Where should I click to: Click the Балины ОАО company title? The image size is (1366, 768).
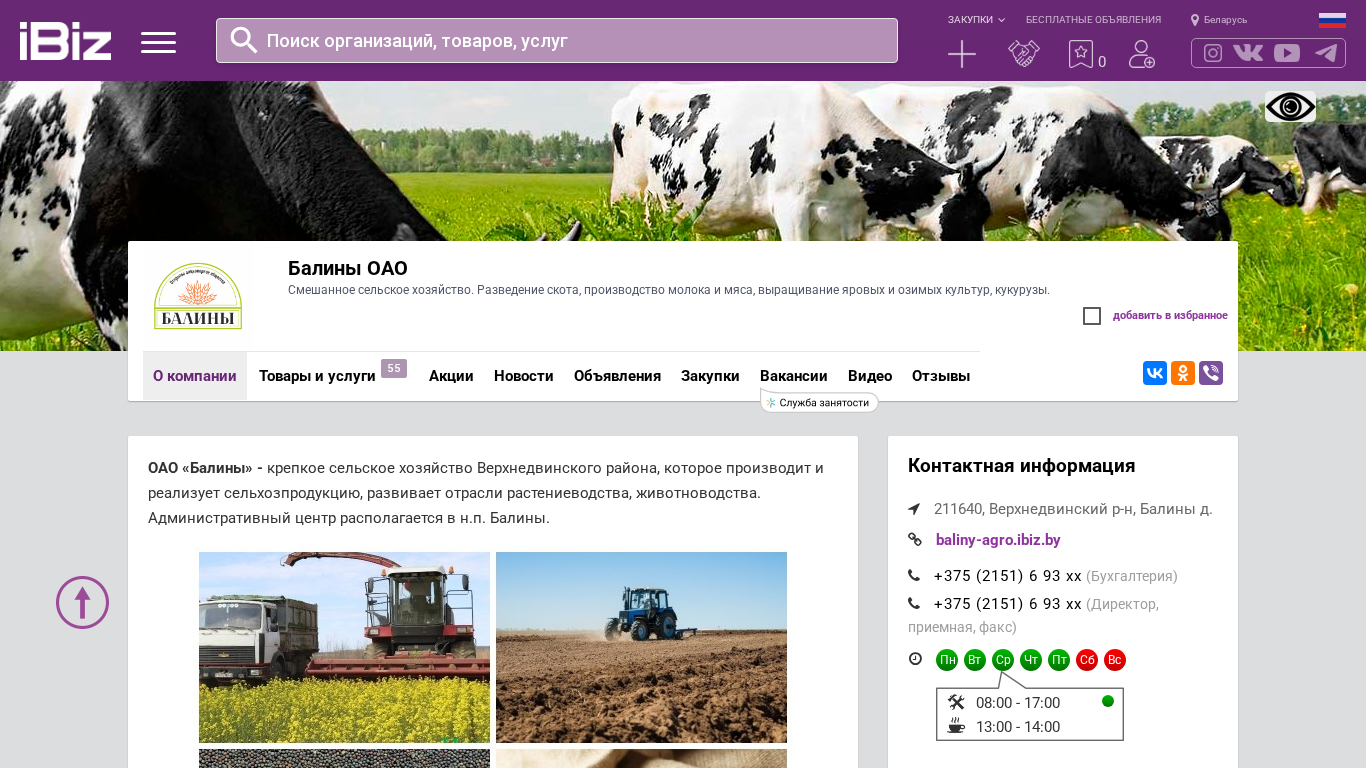348,268
